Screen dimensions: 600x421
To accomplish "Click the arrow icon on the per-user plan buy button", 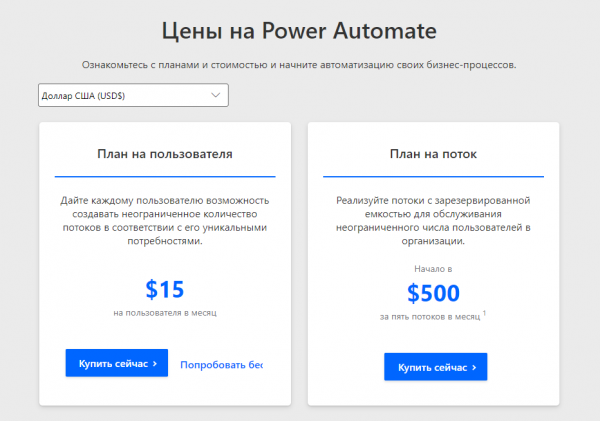I will tap(155, 364).
